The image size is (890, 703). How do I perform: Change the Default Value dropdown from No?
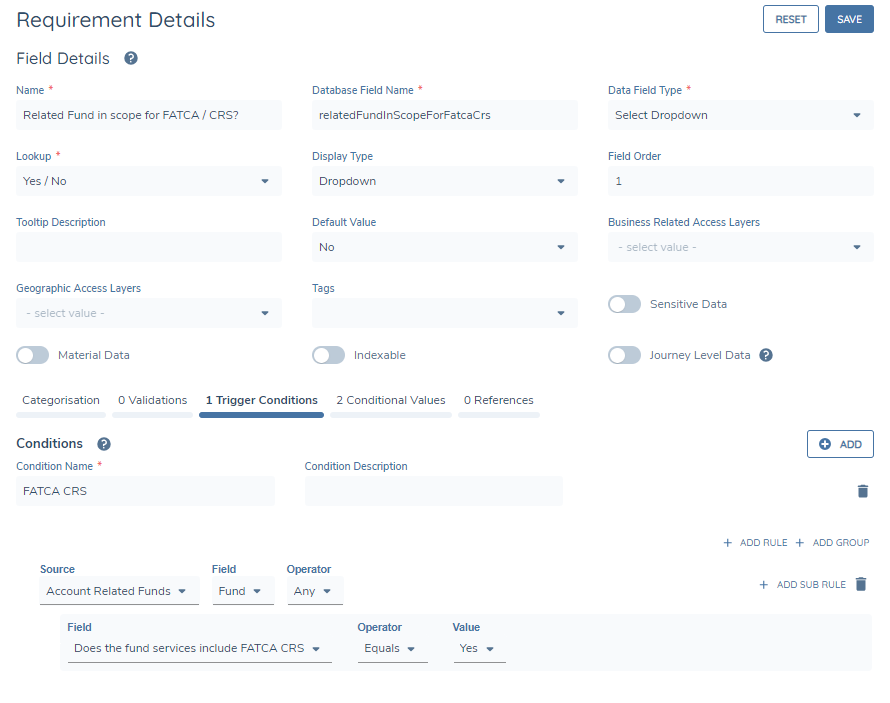444,247
